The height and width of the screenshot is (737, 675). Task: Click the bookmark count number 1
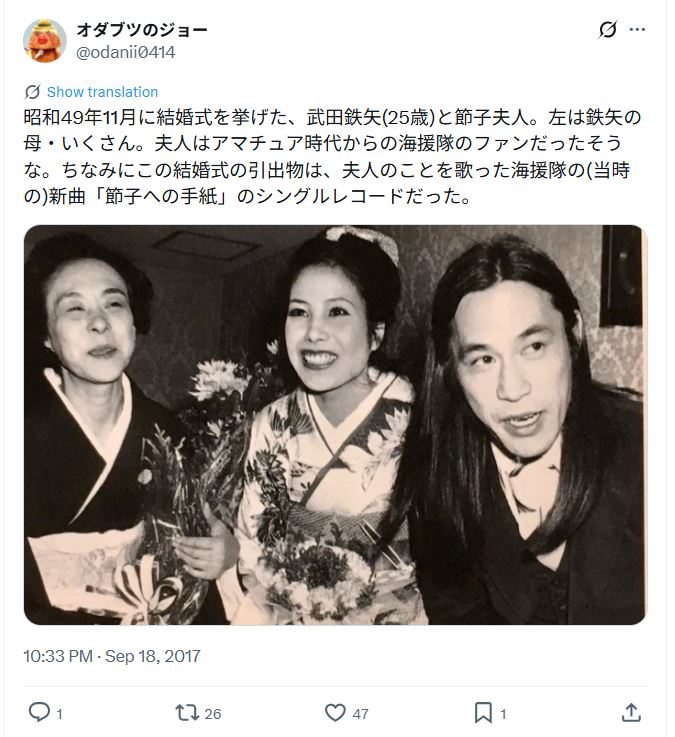[x=503, y=714]
